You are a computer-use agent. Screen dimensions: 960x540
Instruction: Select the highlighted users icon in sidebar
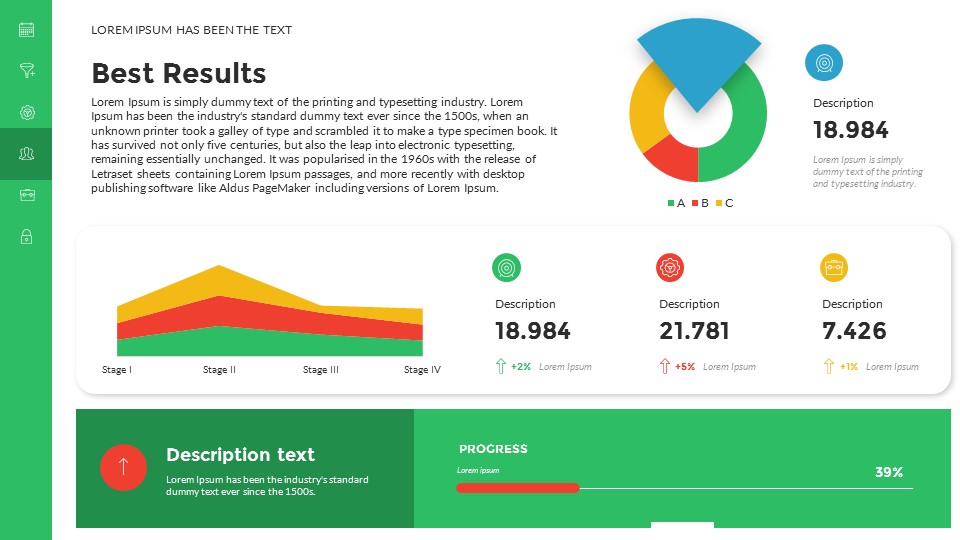pos(27,153)
